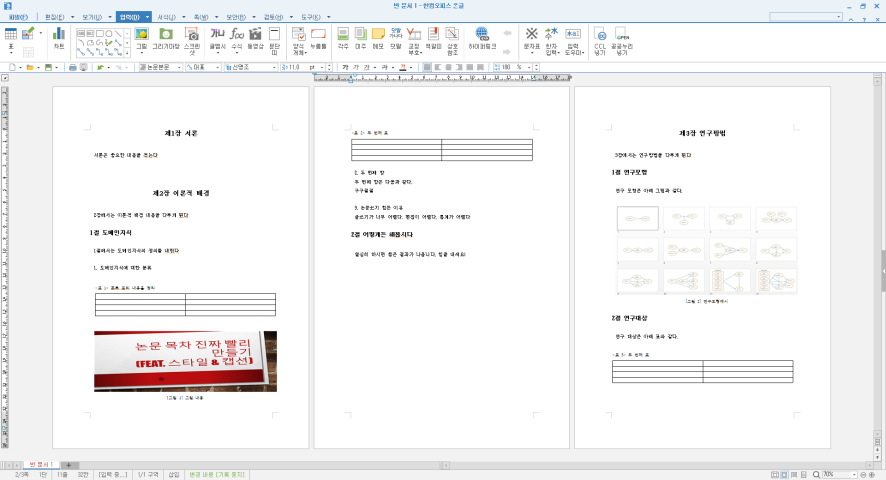Screen dimensions: 886x480
Task: Toggle italic text formatting
Action: [355, 67]
